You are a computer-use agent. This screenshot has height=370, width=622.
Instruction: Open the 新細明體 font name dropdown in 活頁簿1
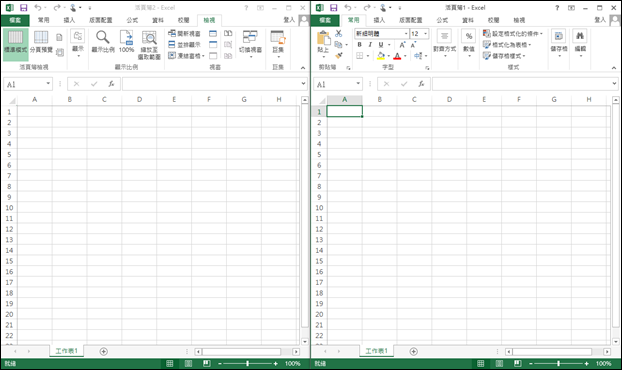tap(406, 34)
